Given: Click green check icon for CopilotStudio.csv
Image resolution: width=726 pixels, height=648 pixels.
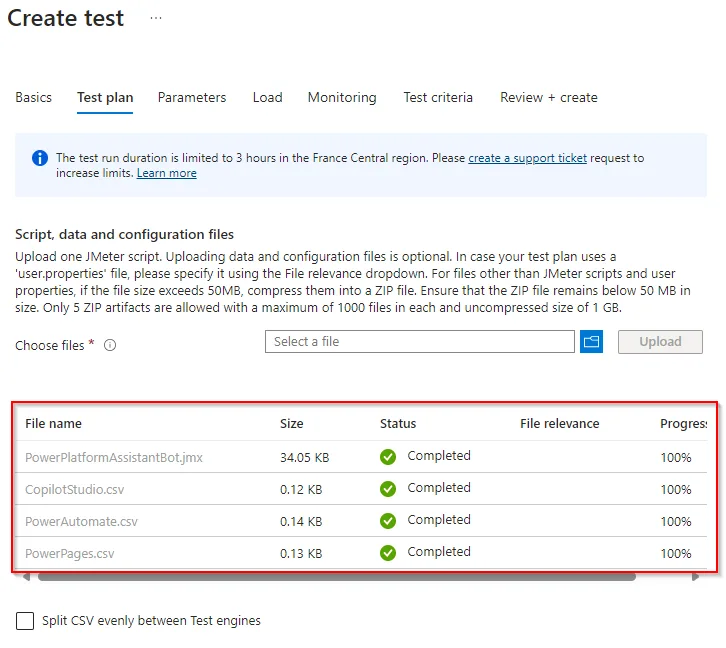Looking at the screenshot, I should [x=388, y=489].
